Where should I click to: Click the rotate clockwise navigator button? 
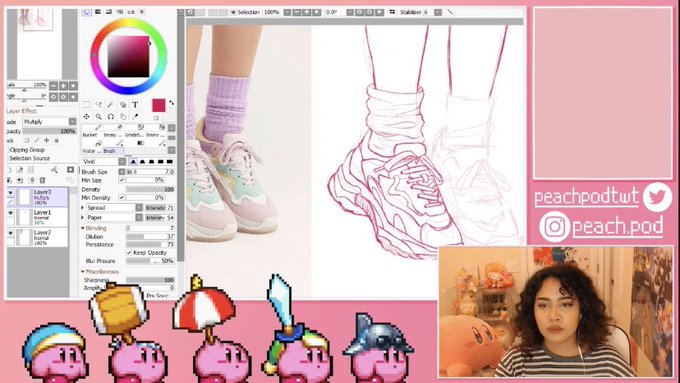tap(63, 97)
